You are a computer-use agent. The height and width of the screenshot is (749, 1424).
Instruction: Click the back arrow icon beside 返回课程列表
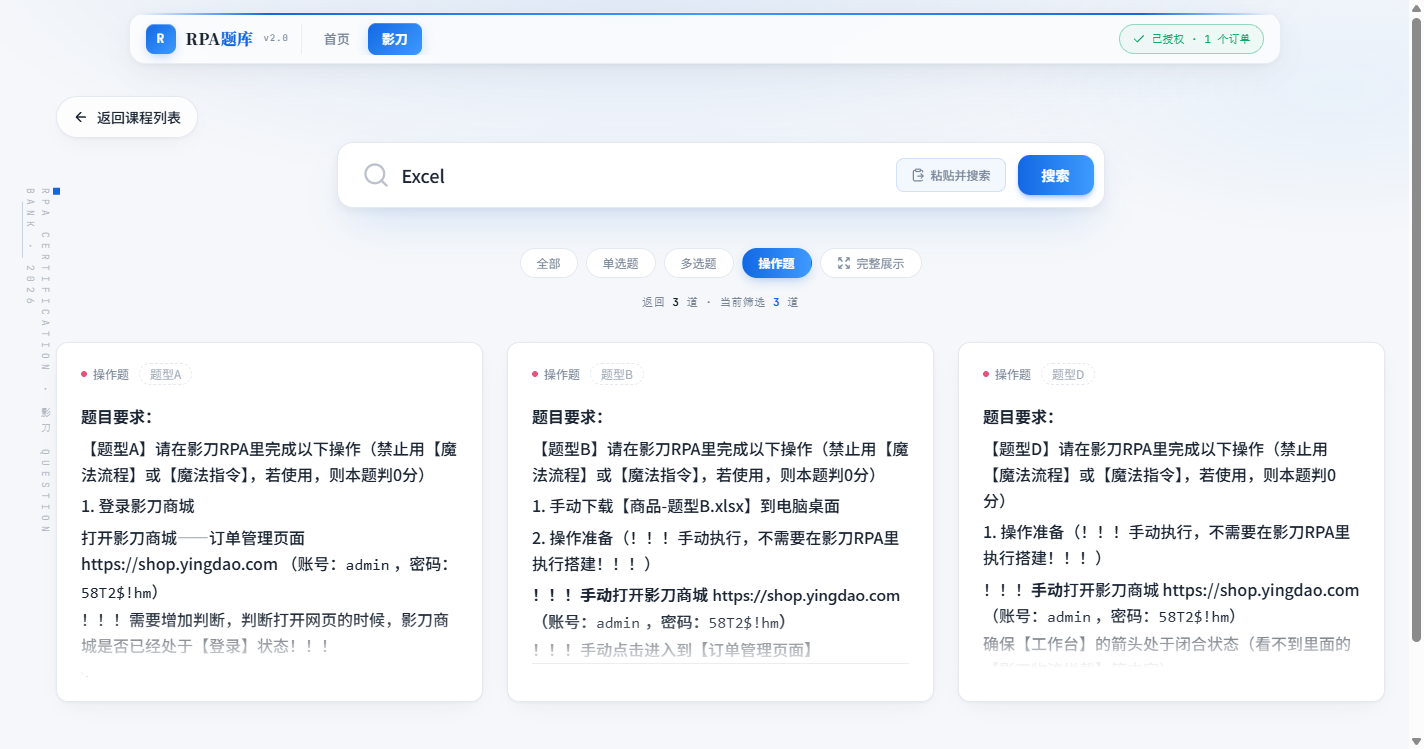(x=81, y=117)
